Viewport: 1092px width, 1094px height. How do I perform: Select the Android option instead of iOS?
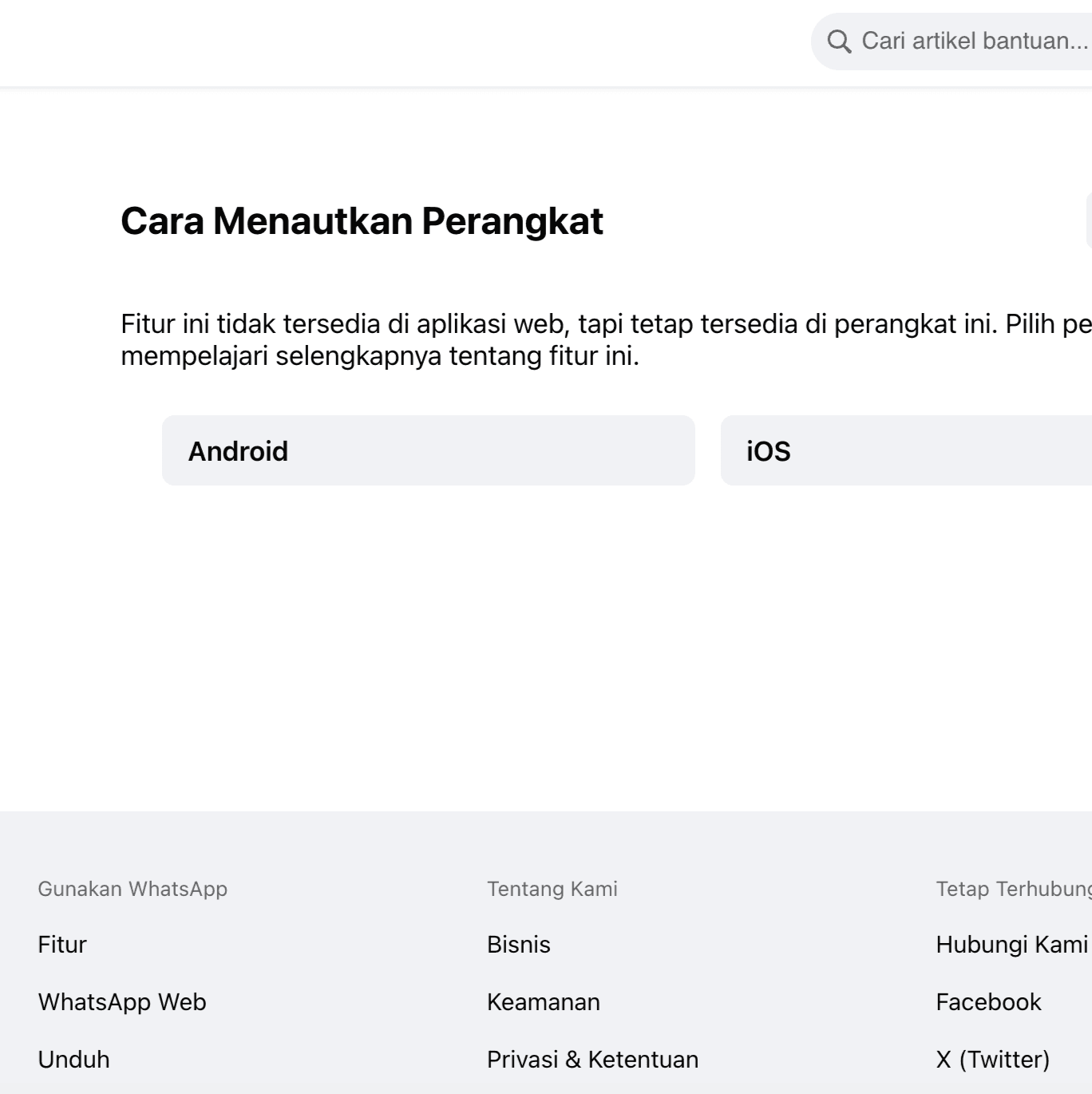(x=428, y=450)
